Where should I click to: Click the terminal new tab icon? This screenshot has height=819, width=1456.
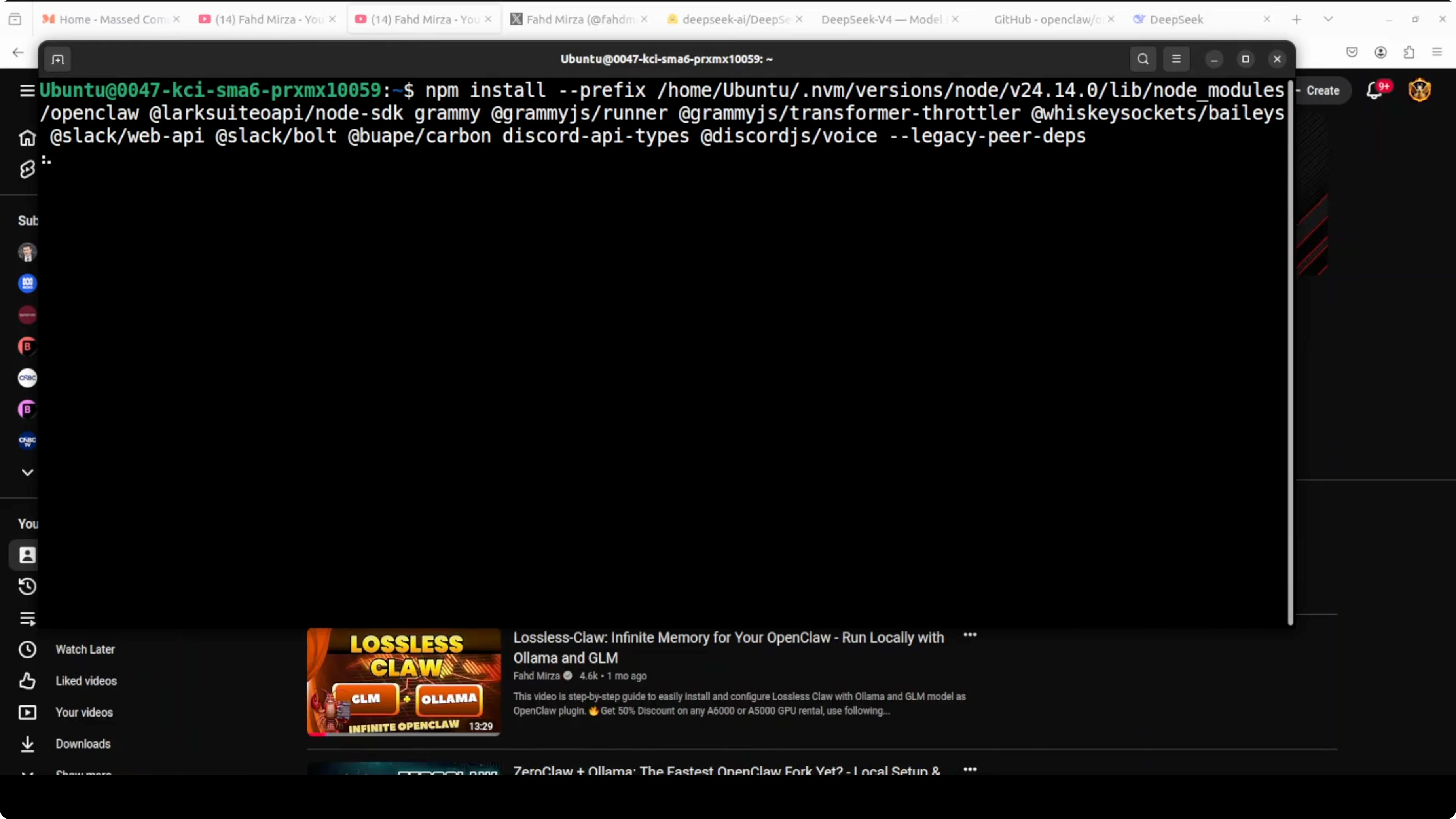[58, 59]
